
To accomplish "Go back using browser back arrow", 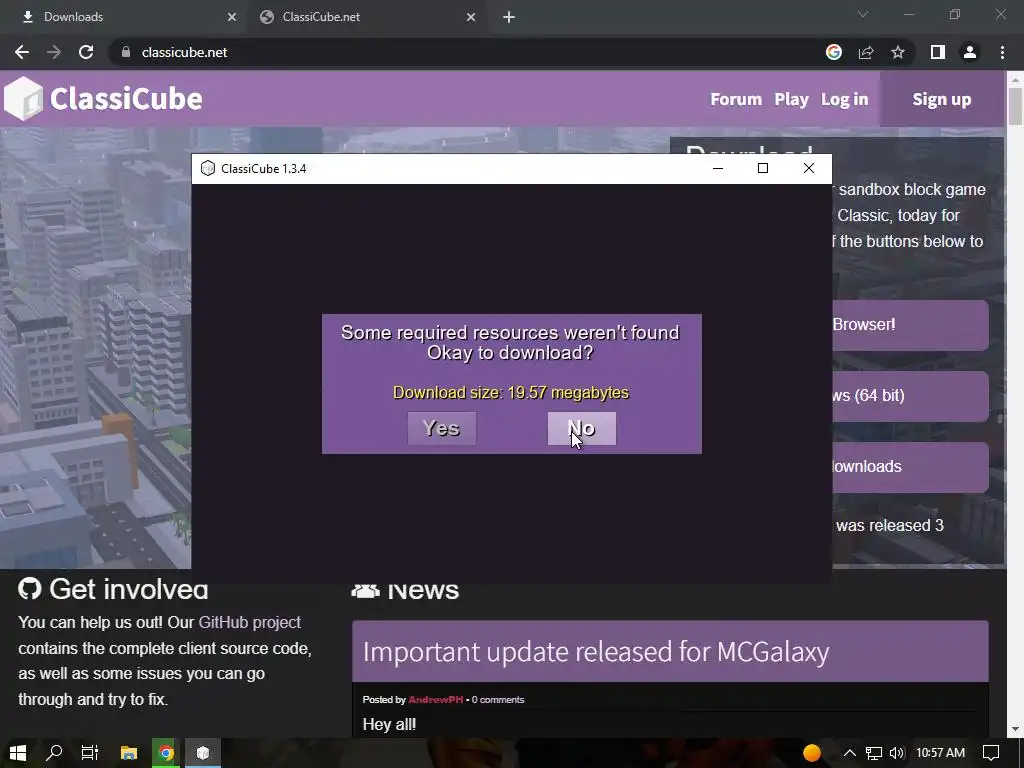I will click(22, 52).
